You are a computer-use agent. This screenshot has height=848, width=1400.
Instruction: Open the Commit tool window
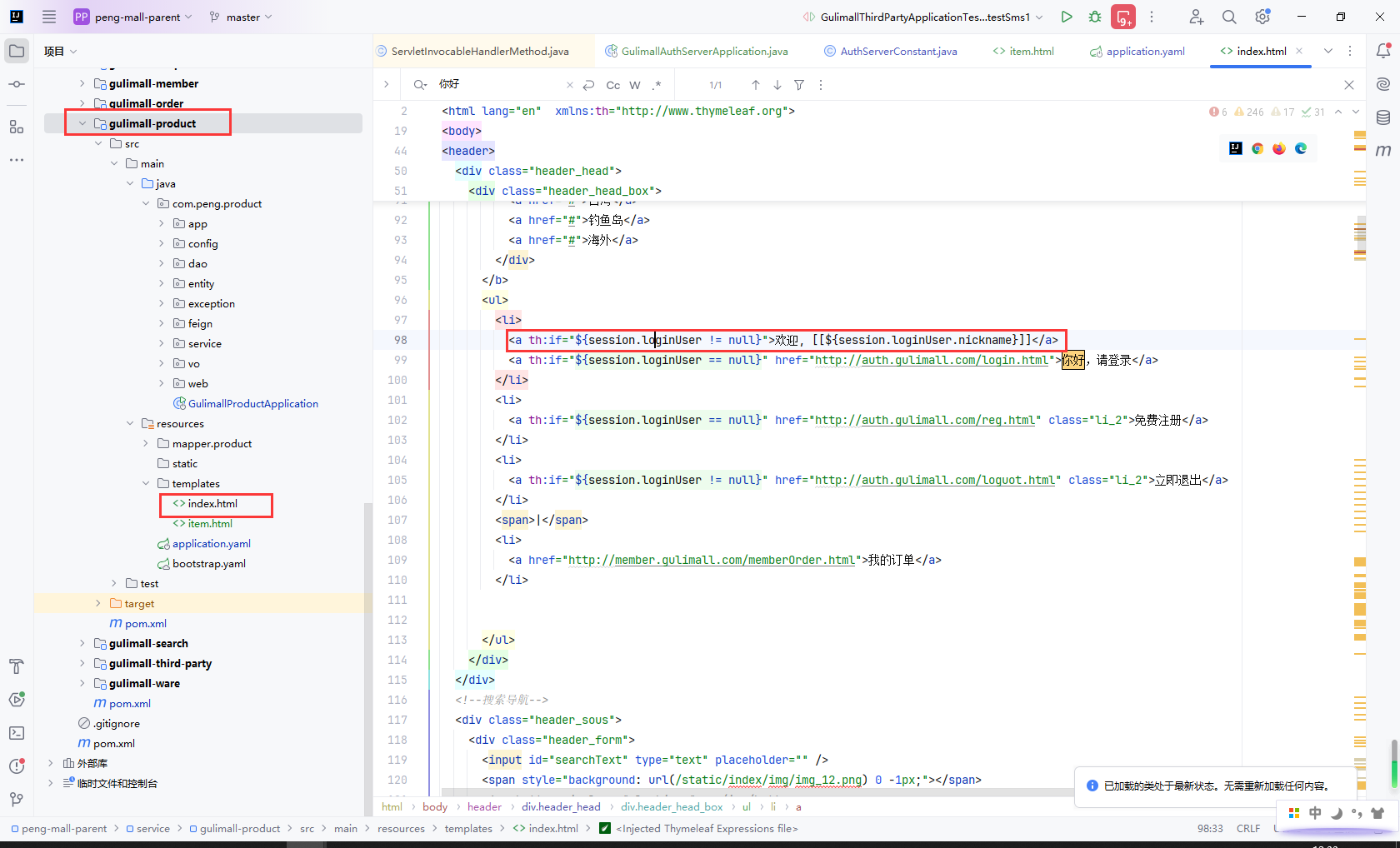pyautogui.click(x=17, y=84)
